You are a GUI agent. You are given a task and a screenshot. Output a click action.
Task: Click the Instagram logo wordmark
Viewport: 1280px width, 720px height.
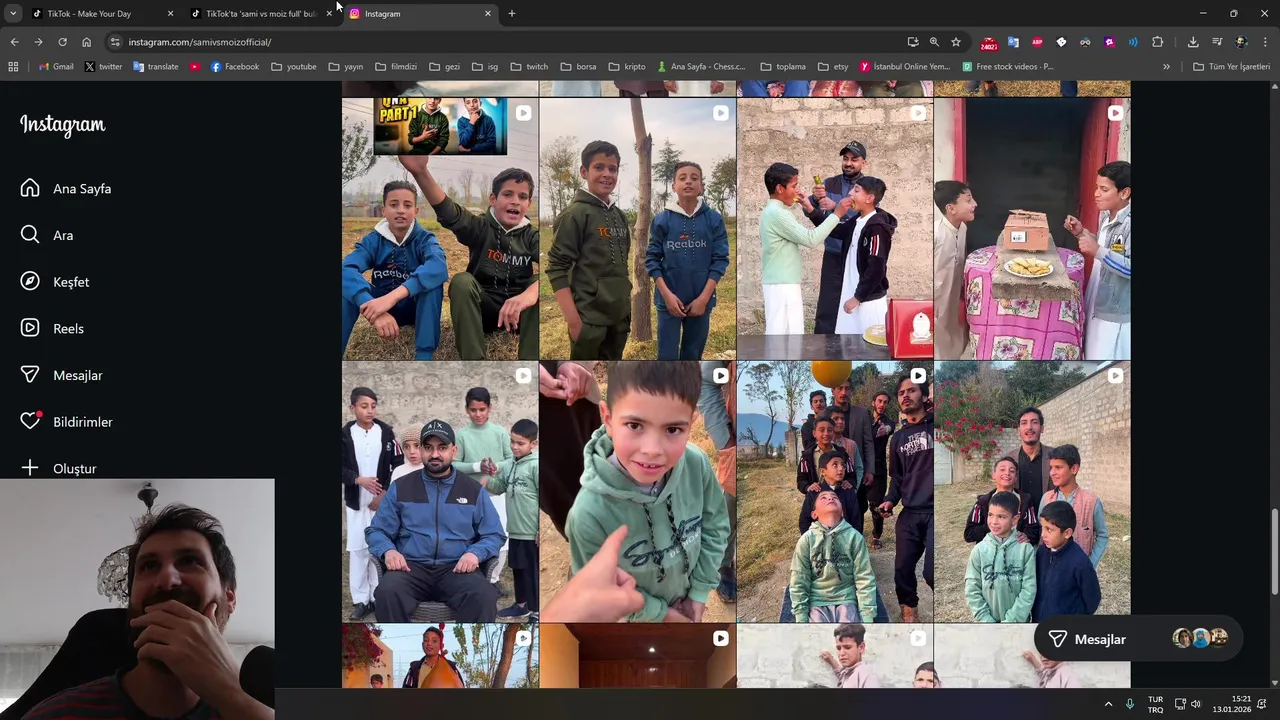click(x=62, y=125)
